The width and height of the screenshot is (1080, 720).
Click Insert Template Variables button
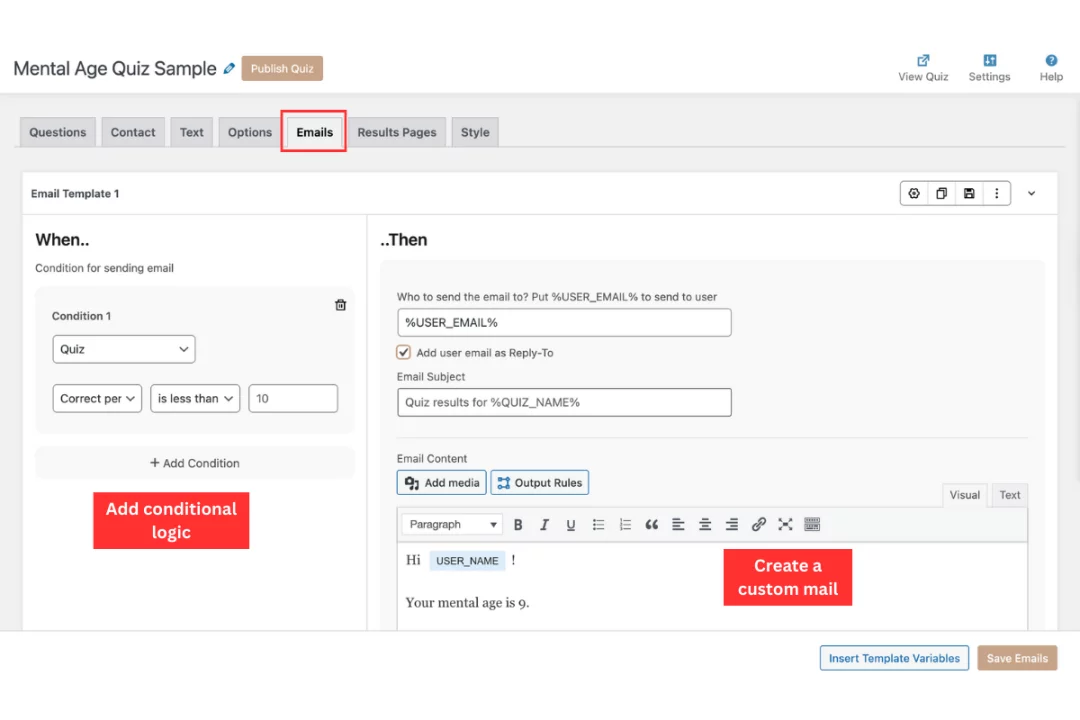point(894,658)
